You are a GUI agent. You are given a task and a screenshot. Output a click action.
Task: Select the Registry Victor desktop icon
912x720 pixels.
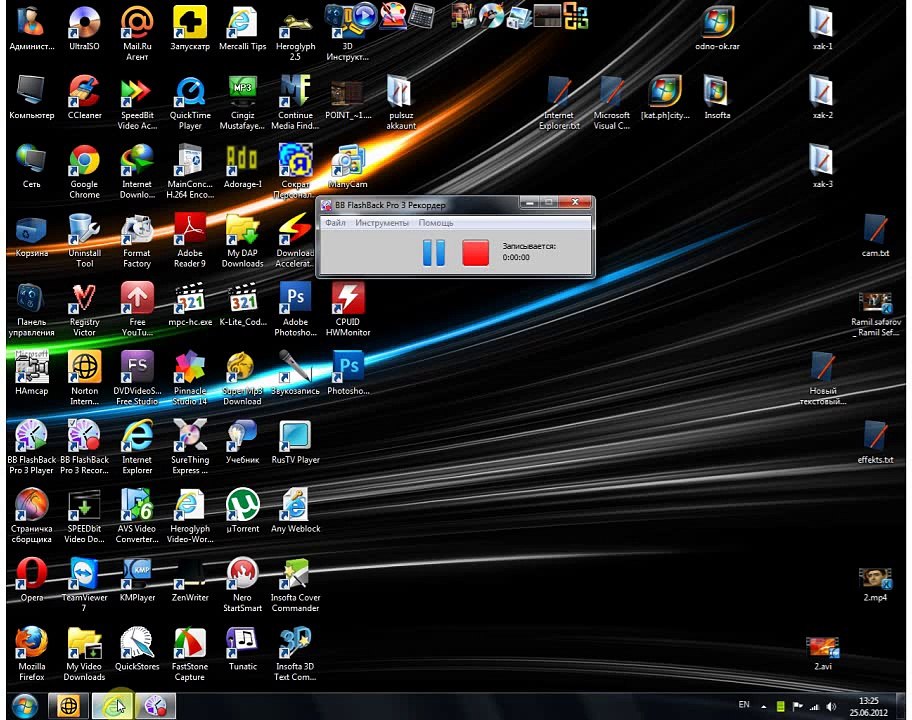84,309
